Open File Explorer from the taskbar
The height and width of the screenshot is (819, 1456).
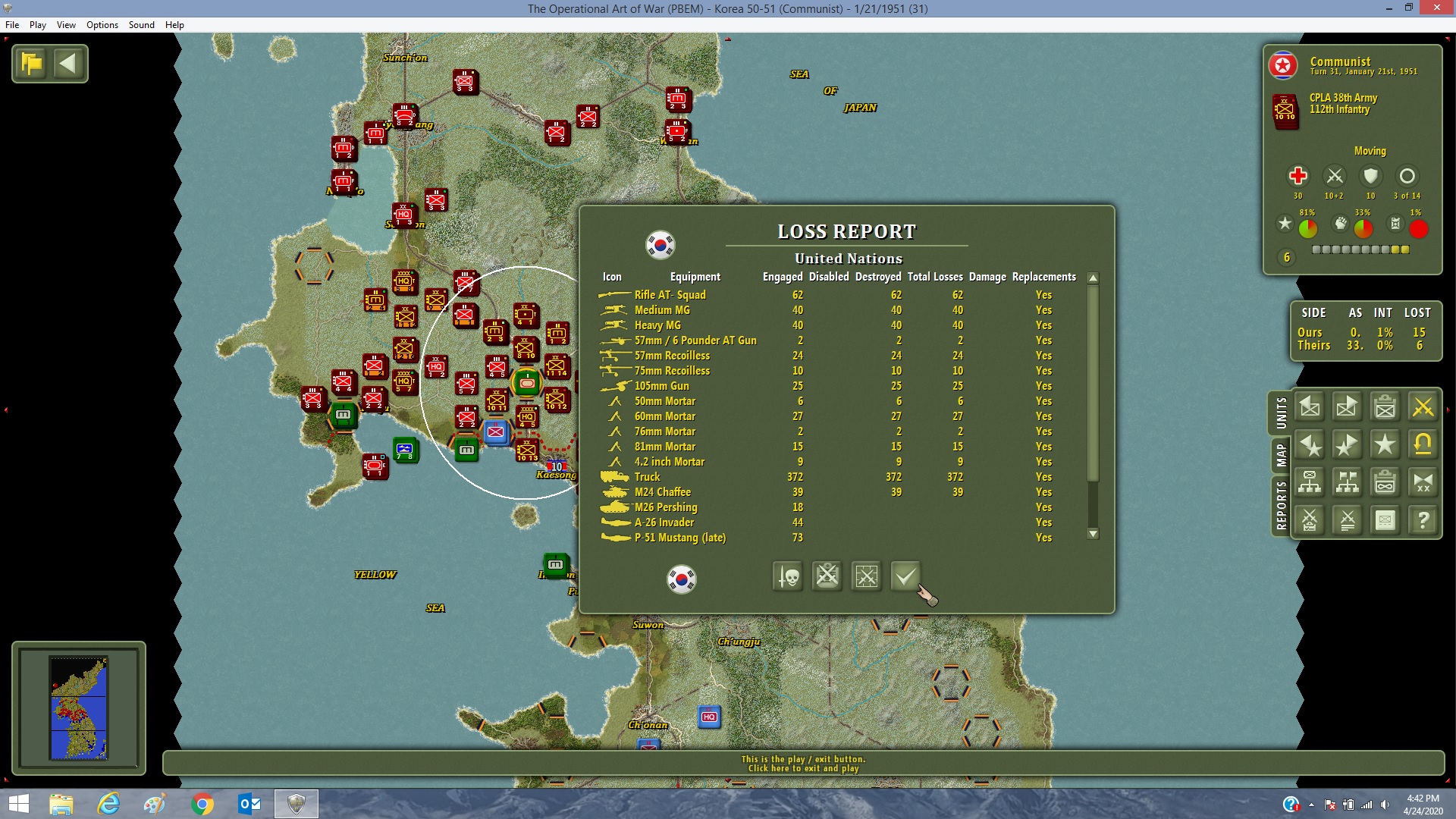click(x=61, y=804)
